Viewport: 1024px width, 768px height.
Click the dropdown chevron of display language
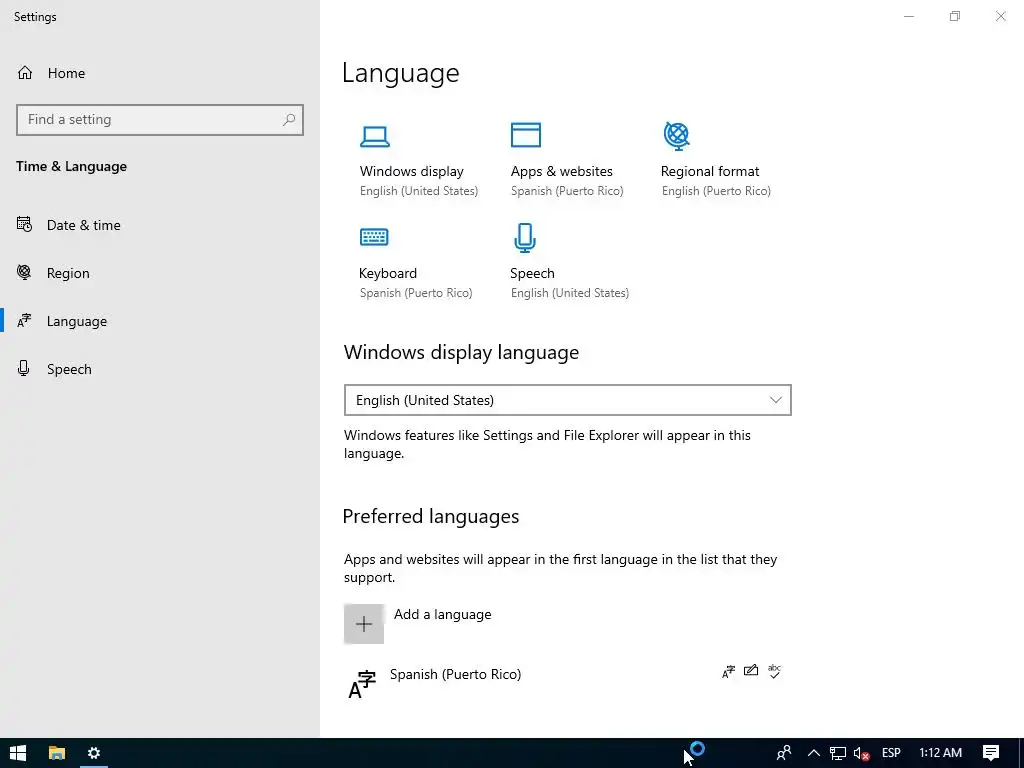point(775,400)
